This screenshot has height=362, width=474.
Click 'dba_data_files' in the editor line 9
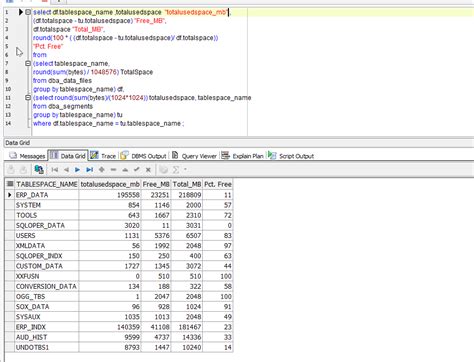70,81
